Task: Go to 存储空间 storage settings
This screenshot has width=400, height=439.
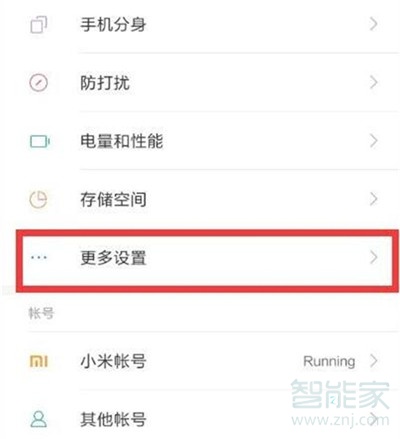Action: coord(200,199)
